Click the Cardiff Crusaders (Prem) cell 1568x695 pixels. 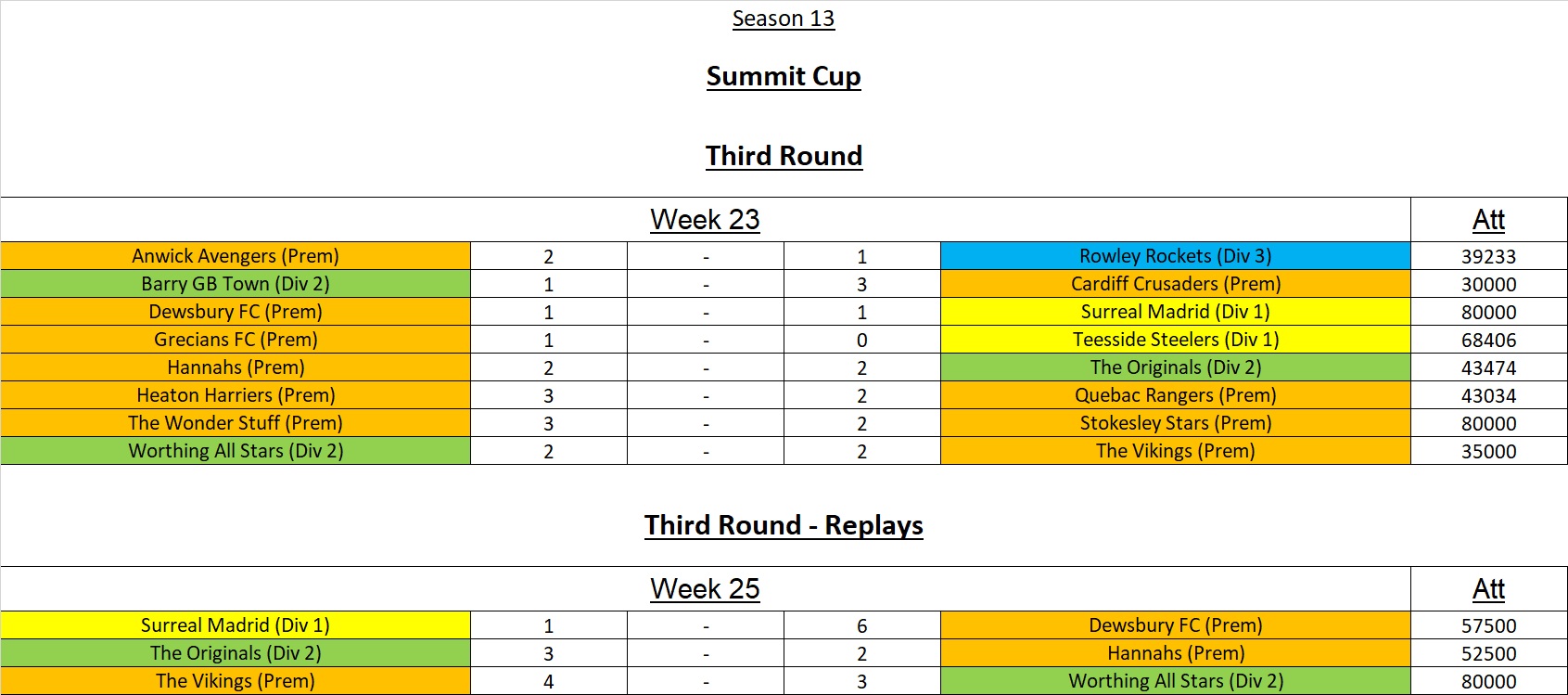click(1175, 284)
